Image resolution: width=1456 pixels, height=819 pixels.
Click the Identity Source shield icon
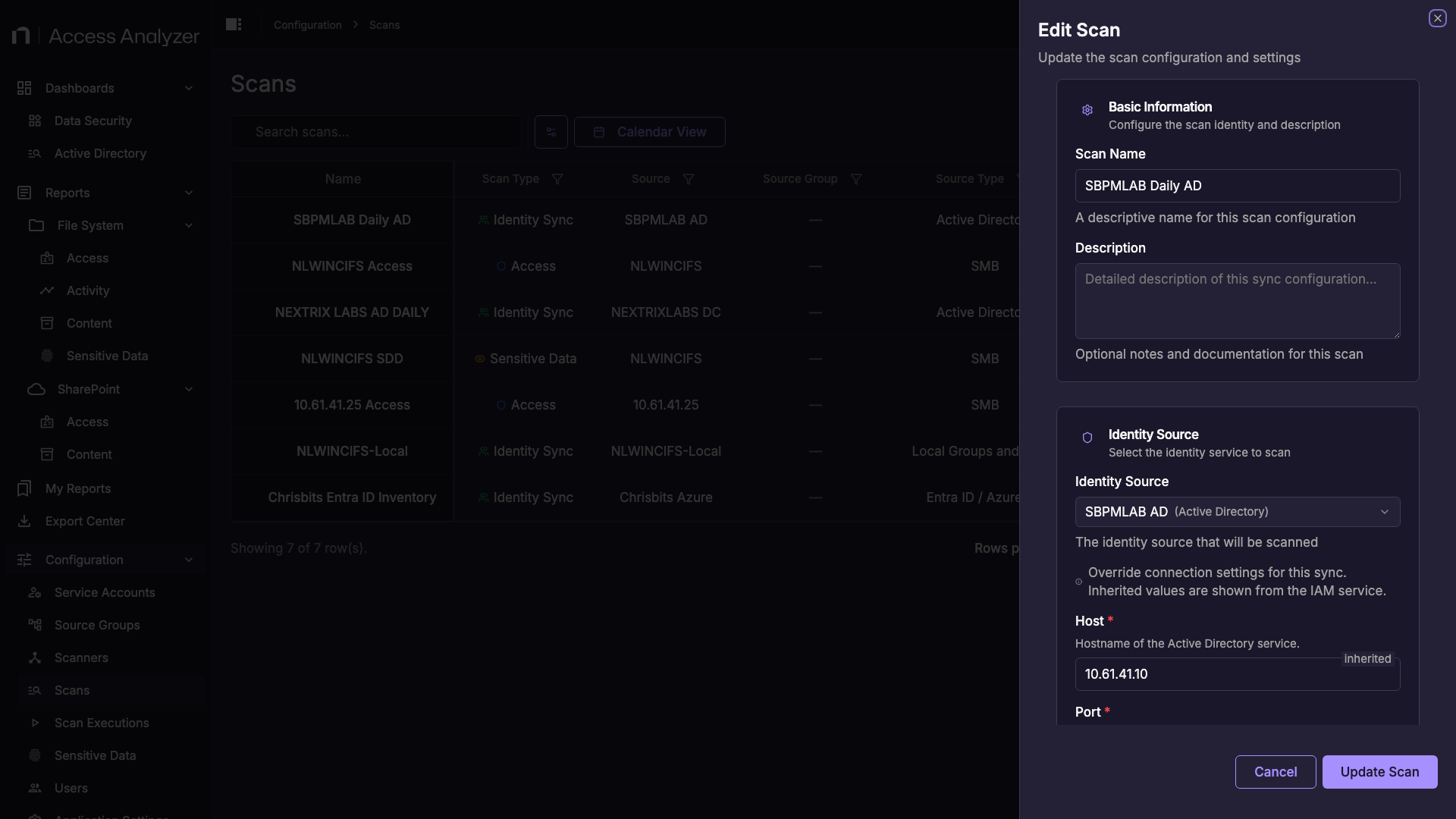1087,438
